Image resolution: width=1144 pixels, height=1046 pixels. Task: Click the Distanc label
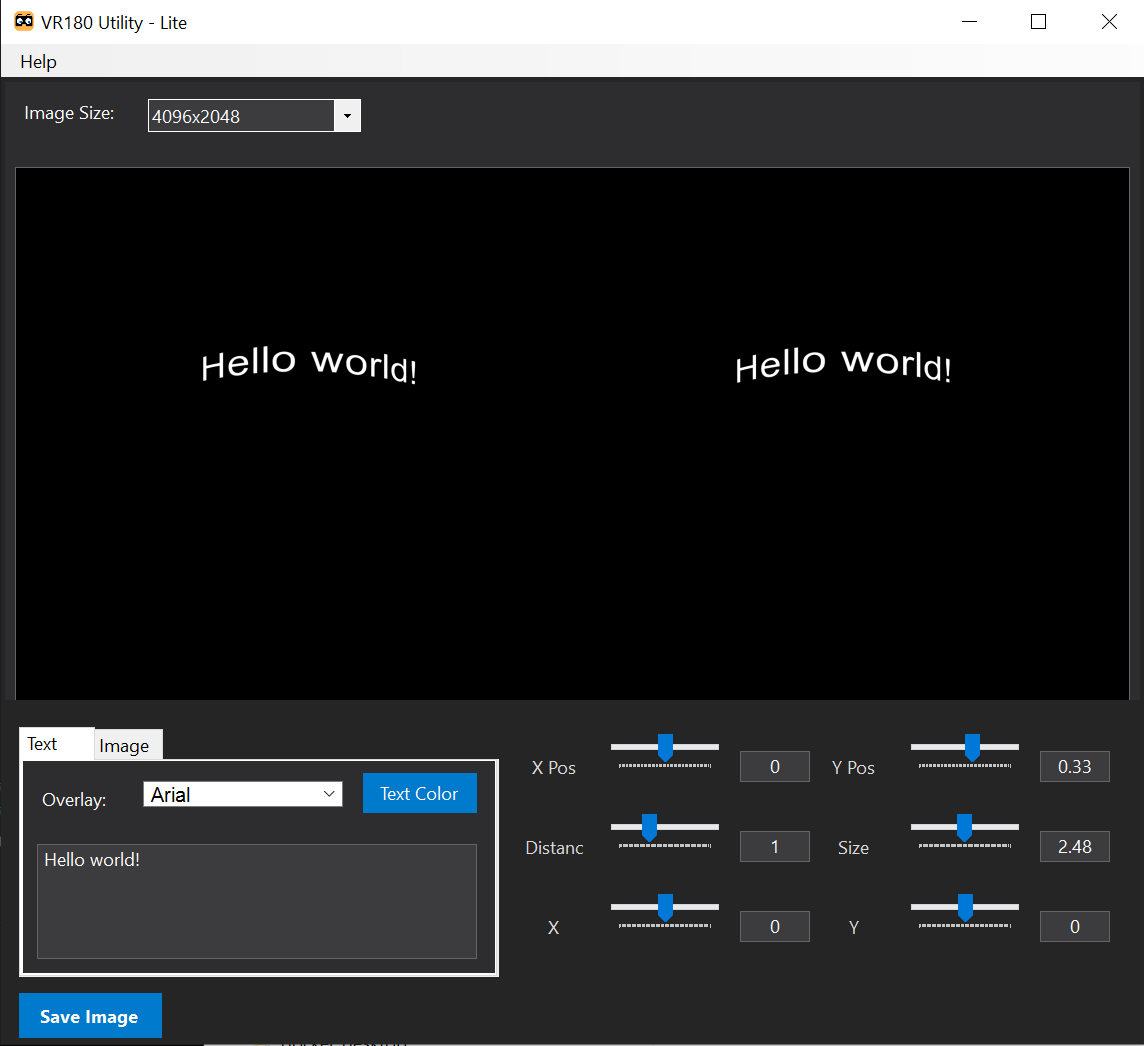click(x=554, y=848)
